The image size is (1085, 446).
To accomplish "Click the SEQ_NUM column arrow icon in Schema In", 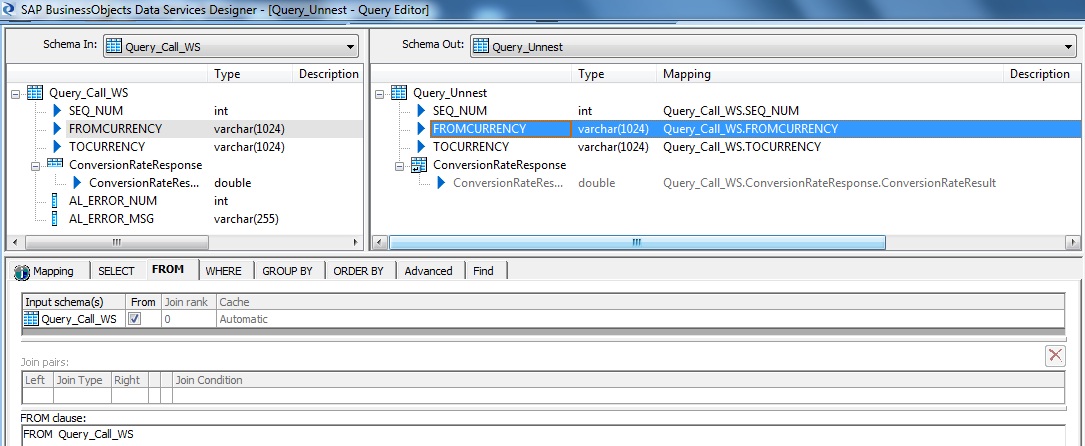I will pyautogui.click(x=58, y=111).
